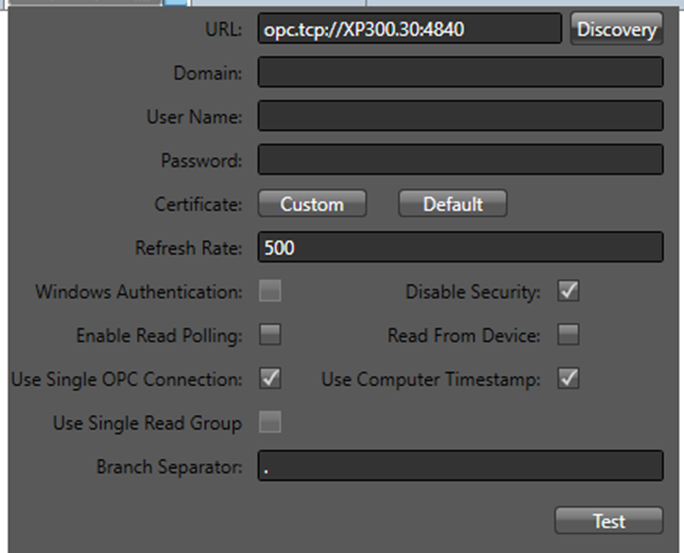Screen dimensions: 684x553
Task: Click the 'Refresh Rate:' label text
Action: 189,248
